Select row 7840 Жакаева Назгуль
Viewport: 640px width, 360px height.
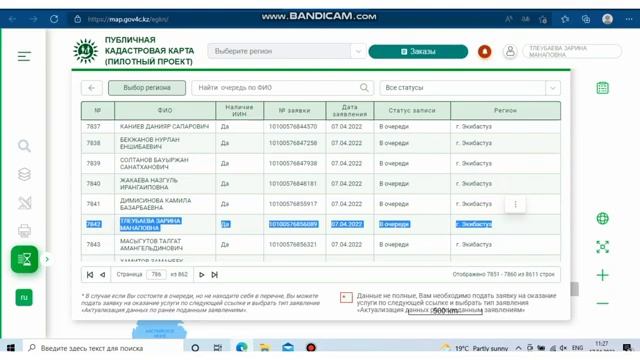click(321, 184)
